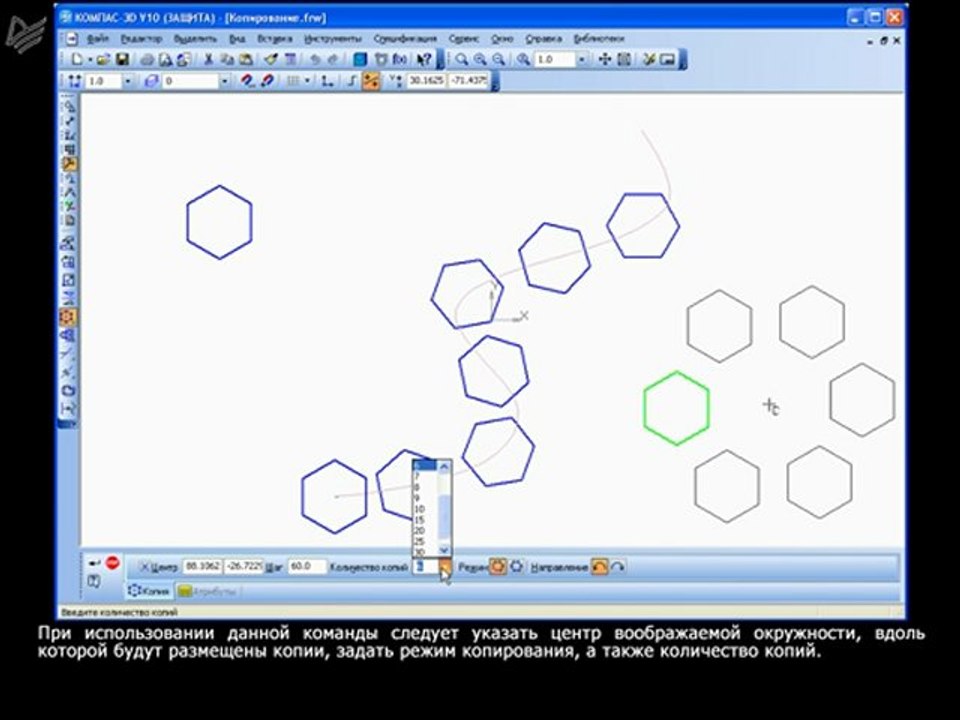This screenshot has width=960, height=720.
Task: Open the Сервис menu
Action: point(464,39)
